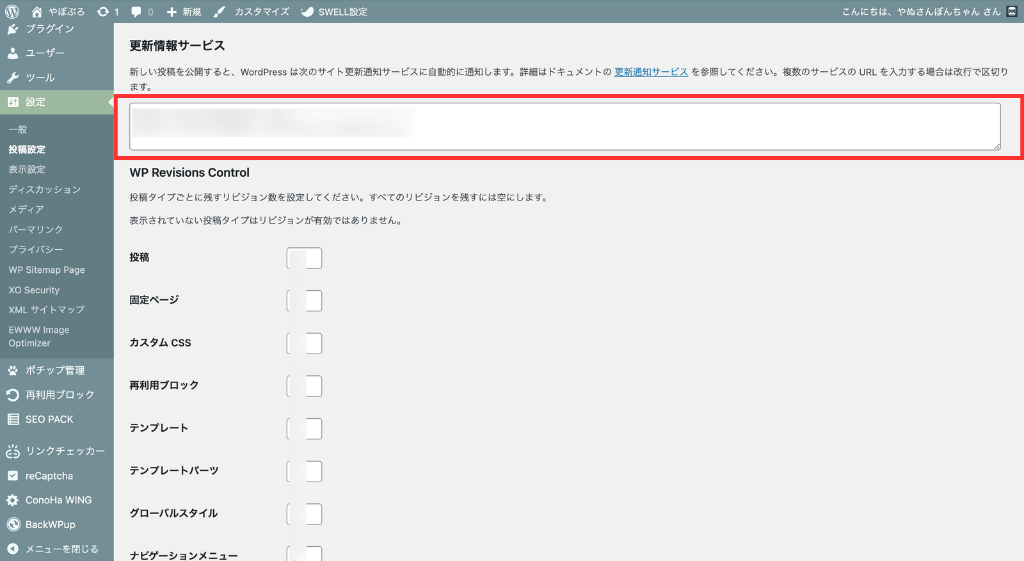Viewport: 1024px width, 561px height.
Task: Click the collapse menu arrow icon
Action: 12,549
